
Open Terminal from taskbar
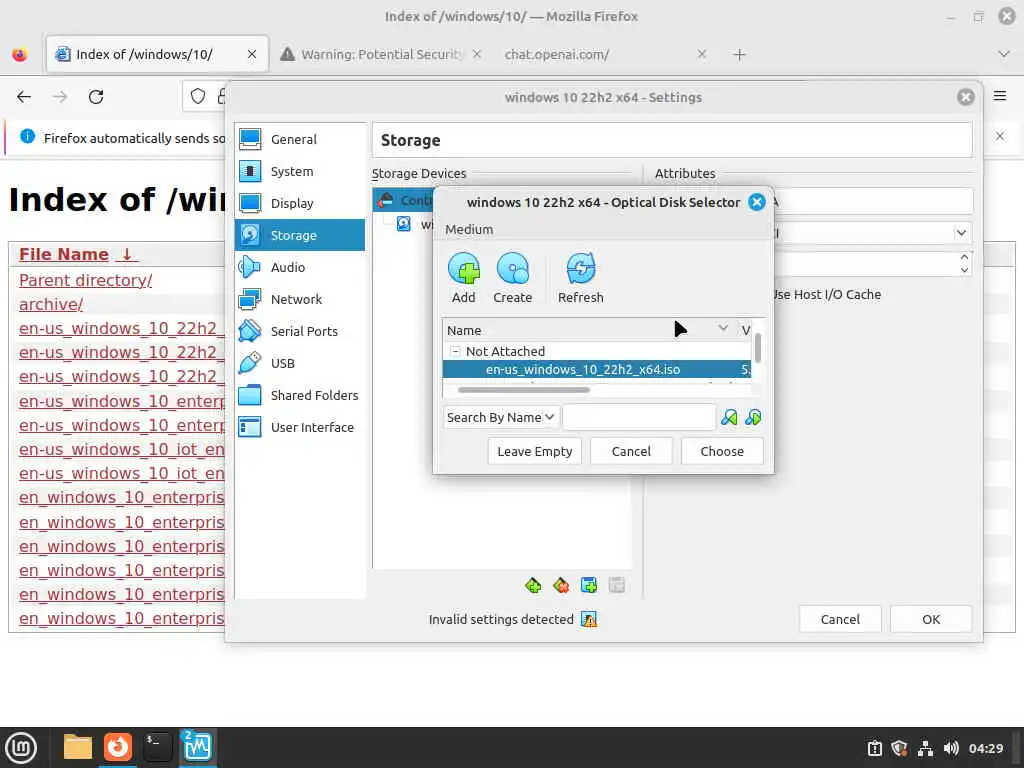(157, 746)
